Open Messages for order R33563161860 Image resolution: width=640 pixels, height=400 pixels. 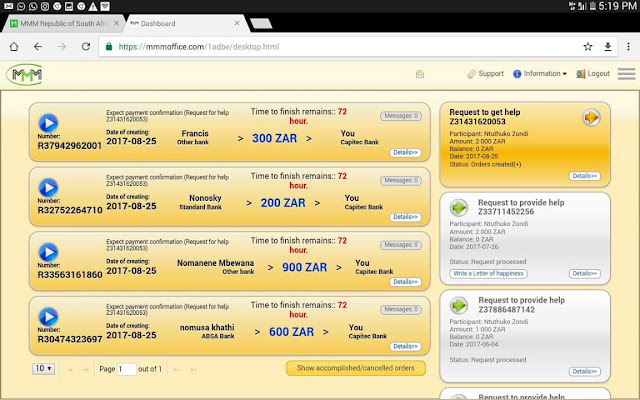coord(401,245)
